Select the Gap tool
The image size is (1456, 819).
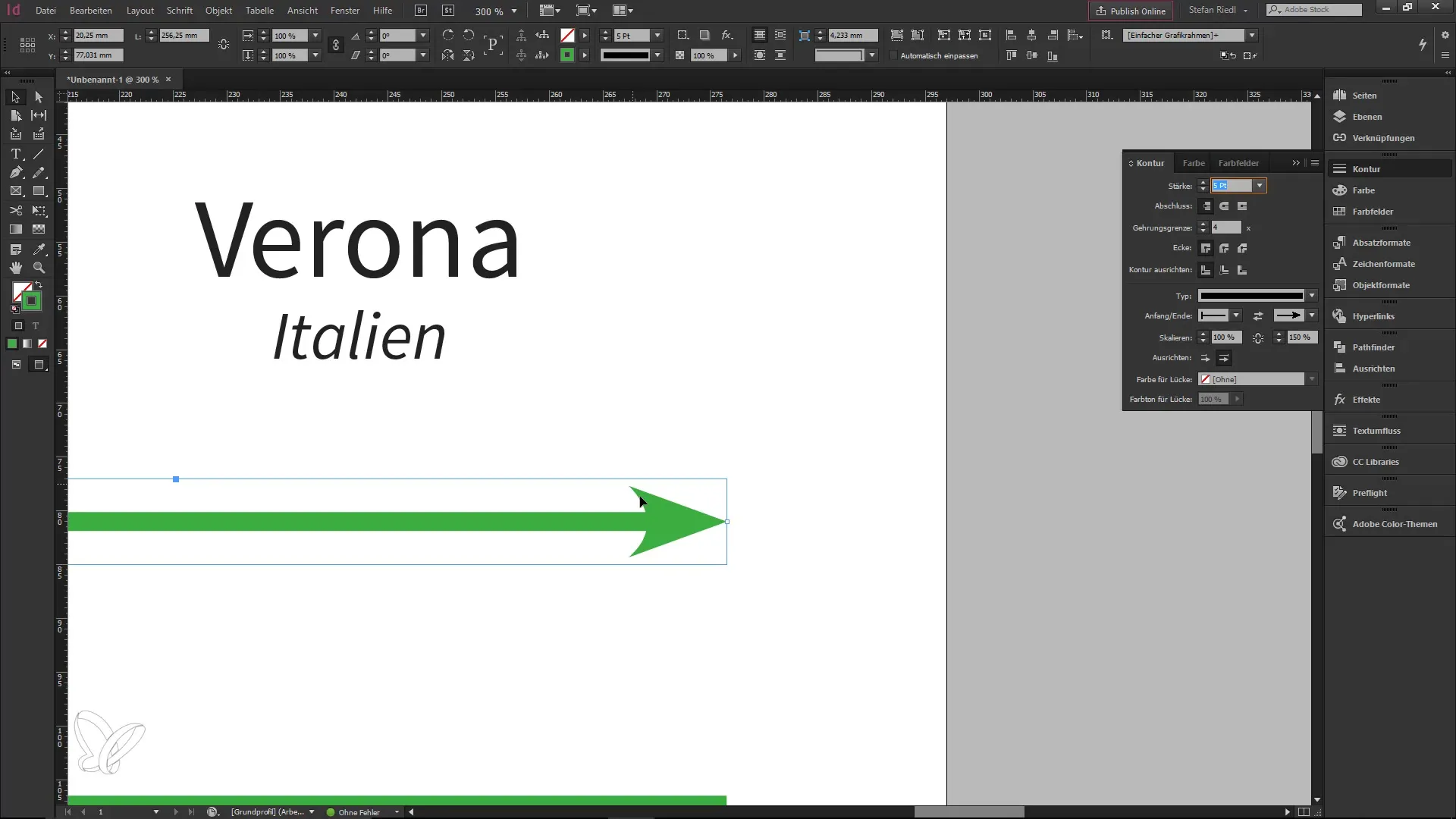pos(39,115)
